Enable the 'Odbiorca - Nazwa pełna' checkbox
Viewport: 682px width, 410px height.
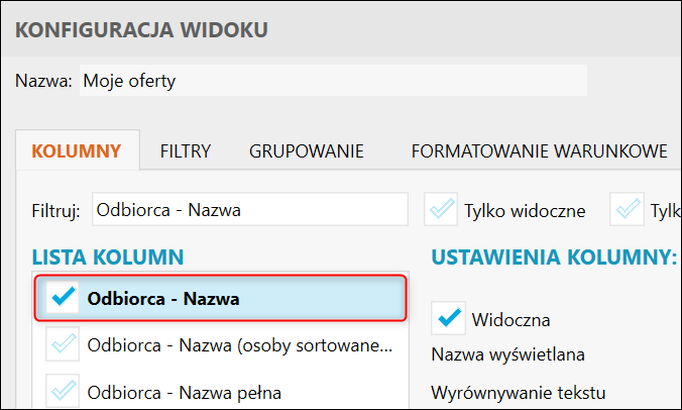click(64, 391)
